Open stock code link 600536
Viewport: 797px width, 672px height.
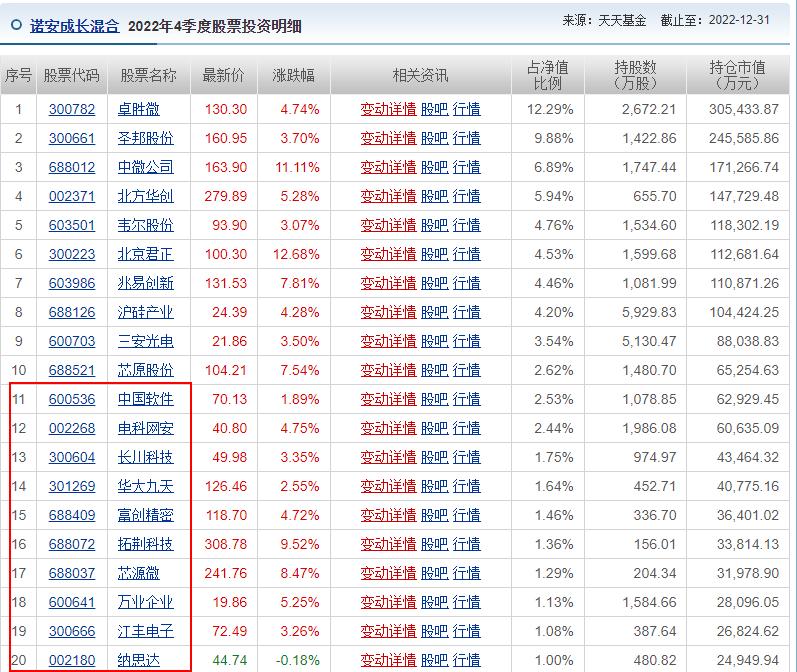[72, 399]
